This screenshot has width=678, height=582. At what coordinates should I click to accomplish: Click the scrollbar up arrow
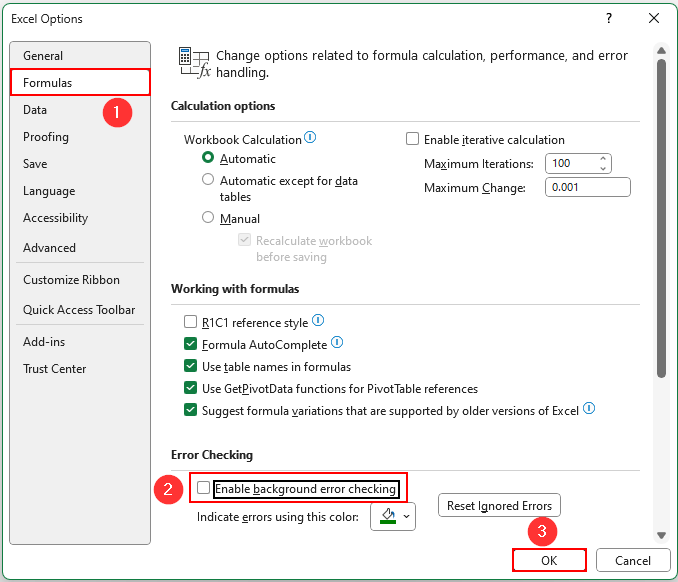pyautogui.click(x=661, y=51)
